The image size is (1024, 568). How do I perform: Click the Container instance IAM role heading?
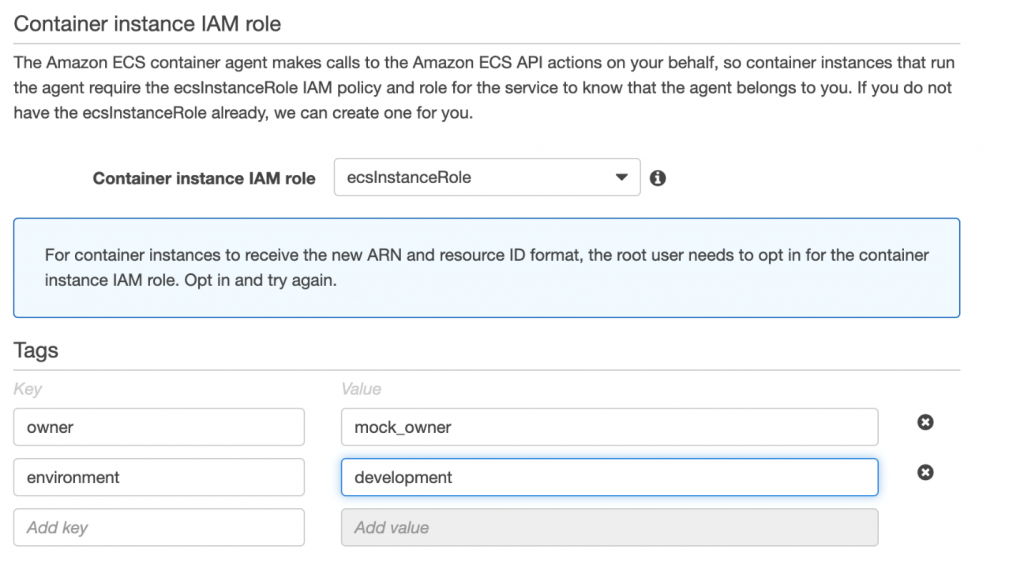pyautogui.click(x=147, y=24)
